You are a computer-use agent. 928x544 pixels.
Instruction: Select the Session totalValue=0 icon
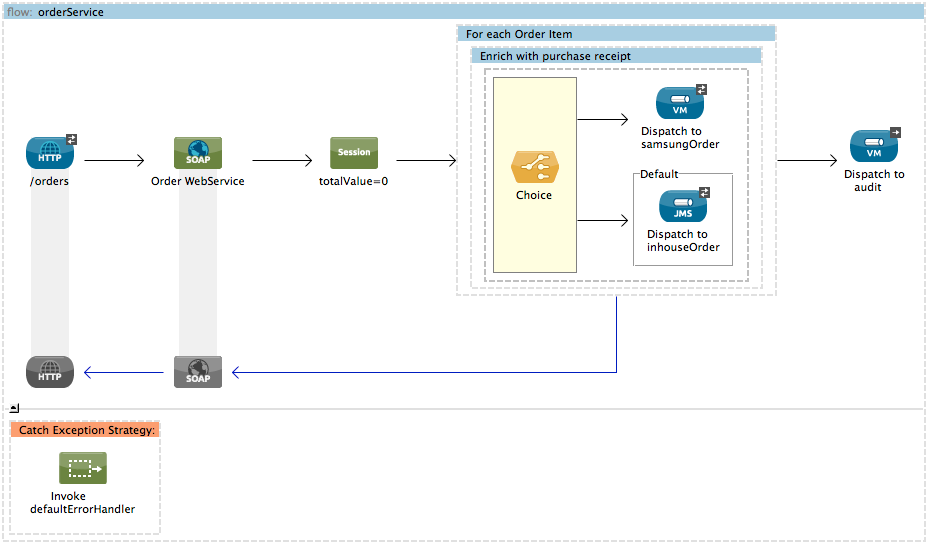354,153
